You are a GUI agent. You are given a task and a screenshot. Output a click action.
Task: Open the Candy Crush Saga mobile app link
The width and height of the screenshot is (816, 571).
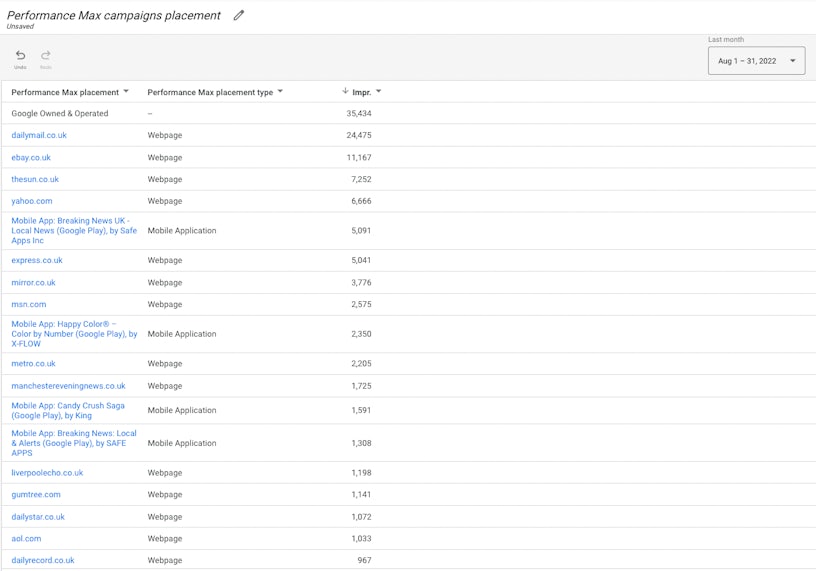coord(68,410)
